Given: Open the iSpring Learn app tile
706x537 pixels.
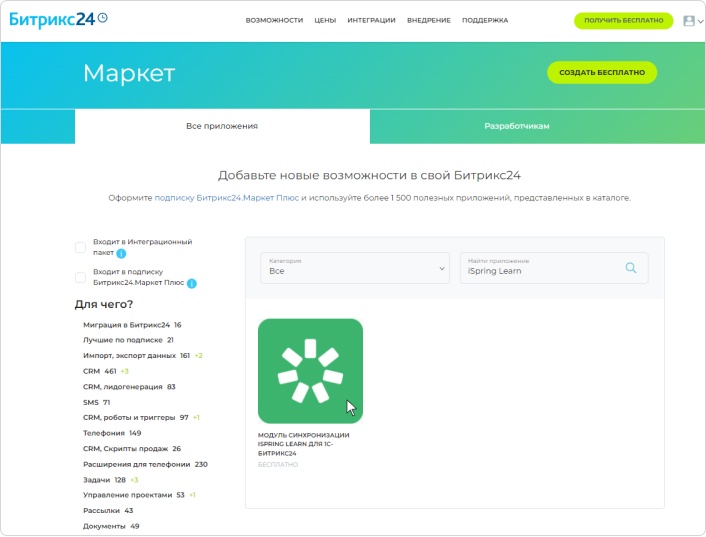Looking at the screenshot, I should [310, 371].
